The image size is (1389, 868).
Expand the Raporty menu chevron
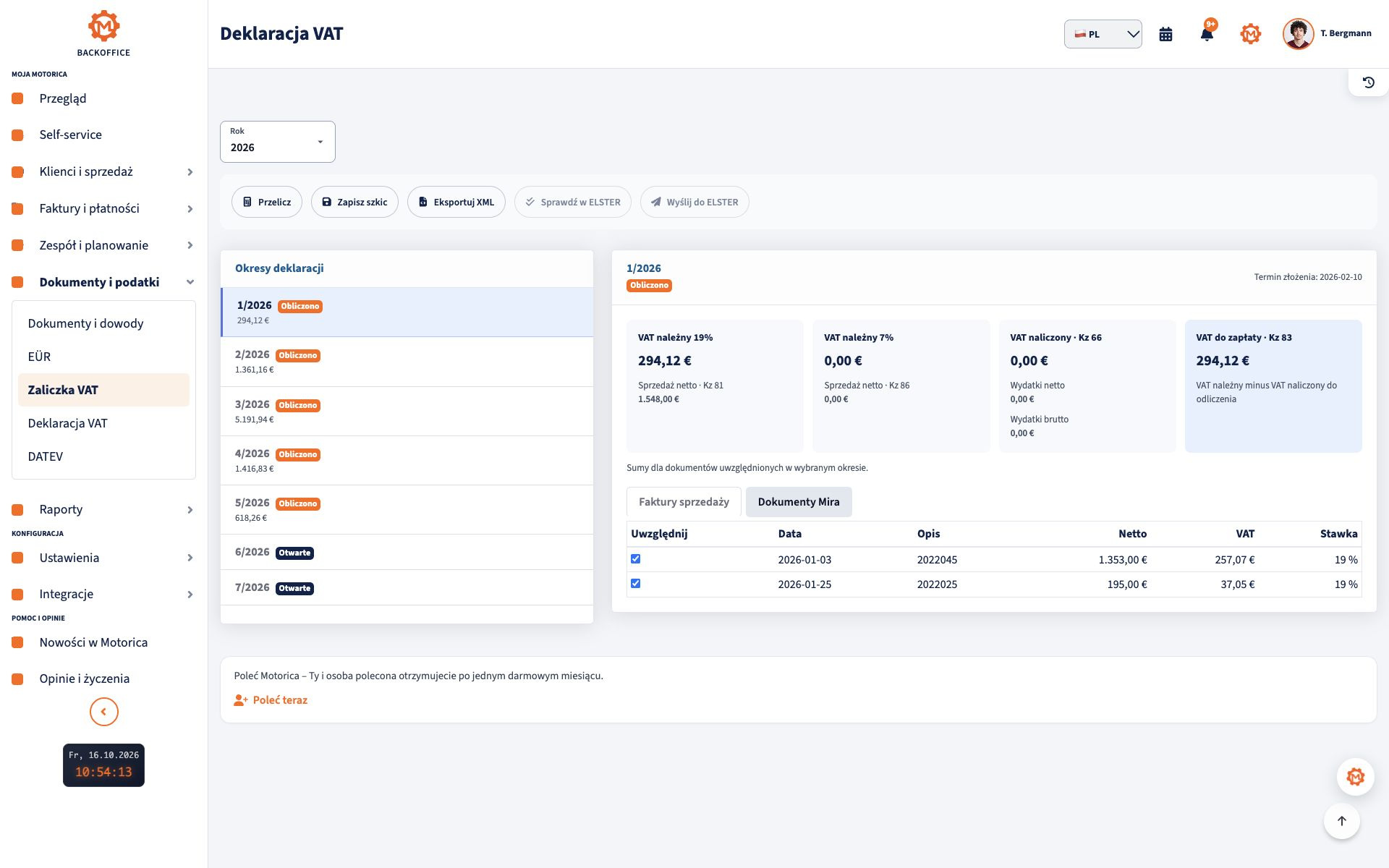tap(190, 510)
